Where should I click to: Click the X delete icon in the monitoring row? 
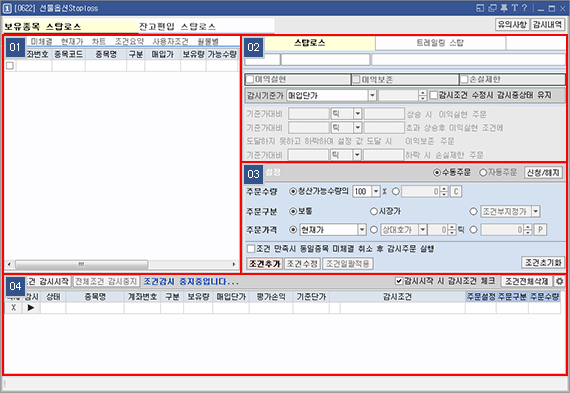13,308
